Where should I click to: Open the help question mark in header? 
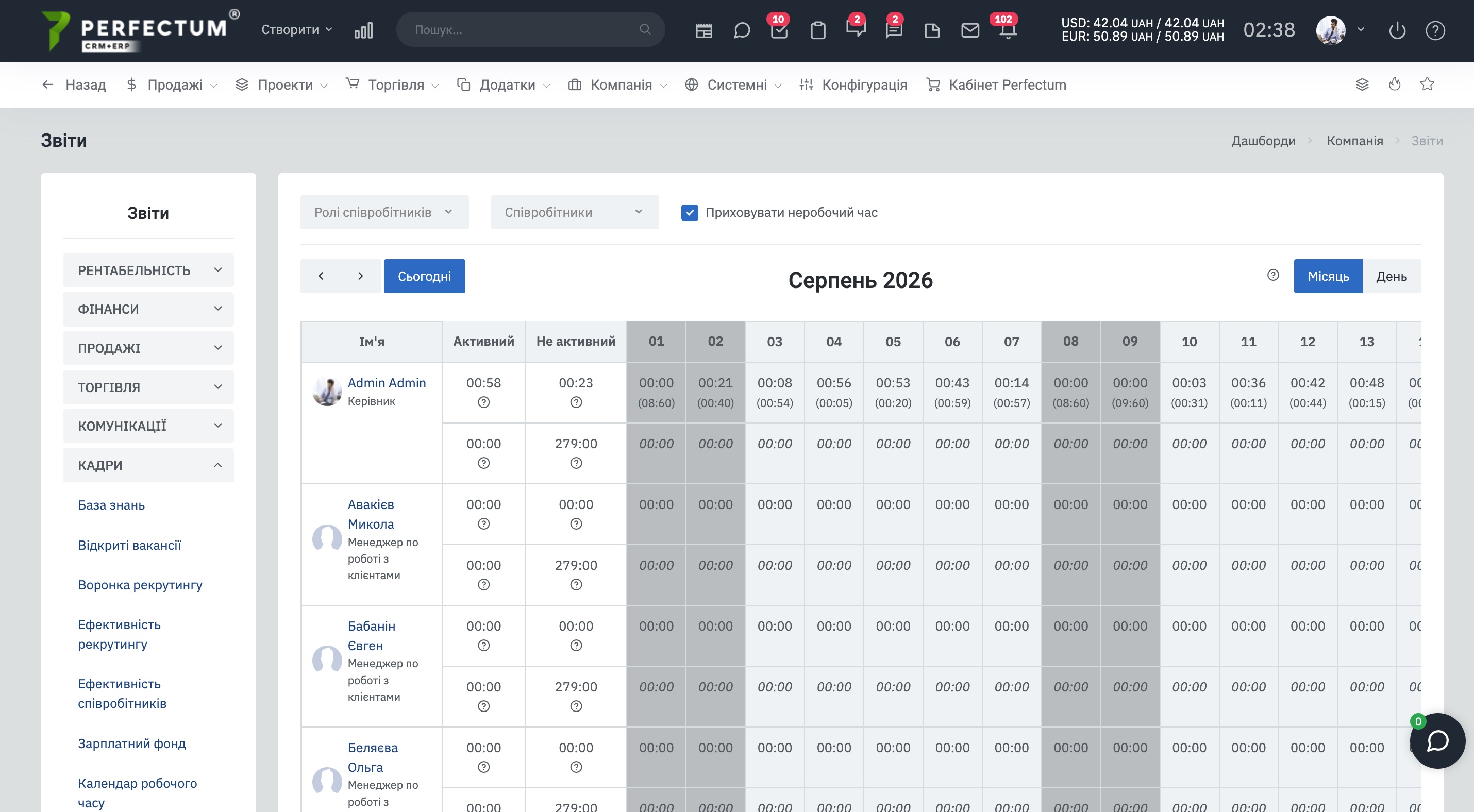click(x=1436, y=30)
